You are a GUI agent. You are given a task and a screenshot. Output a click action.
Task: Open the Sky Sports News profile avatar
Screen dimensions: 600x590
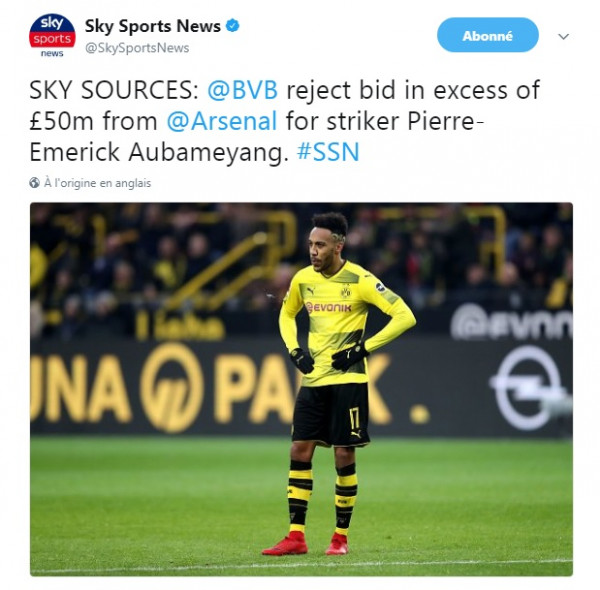coord(52,35)
